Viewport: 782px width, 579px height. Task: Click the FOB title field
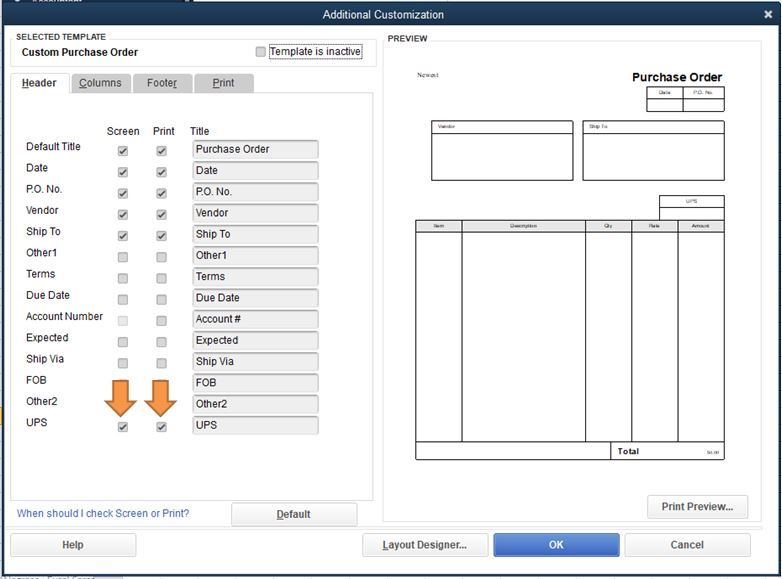(x=255, y=383)
